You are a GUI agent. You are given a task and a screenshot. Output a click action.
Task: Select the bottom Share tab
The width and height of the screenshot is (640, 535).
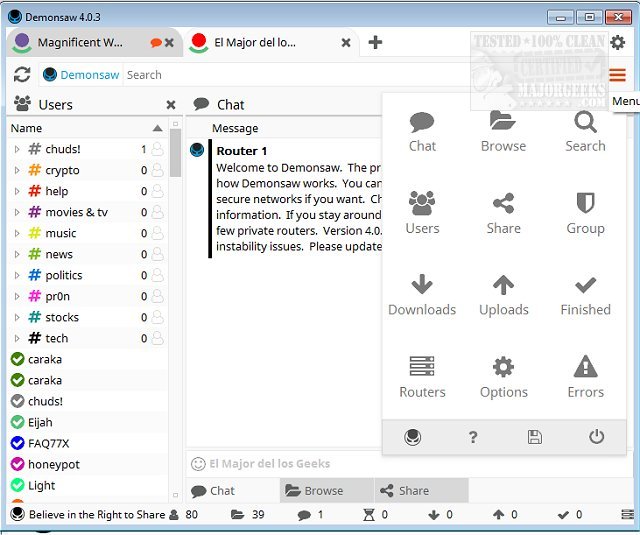(x=421, y=491)
